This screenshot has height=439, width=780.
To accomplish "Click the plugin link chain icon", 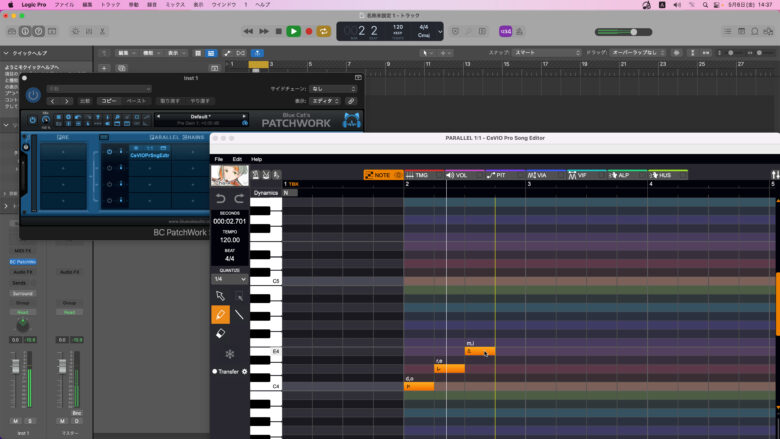I will [351, 101].
